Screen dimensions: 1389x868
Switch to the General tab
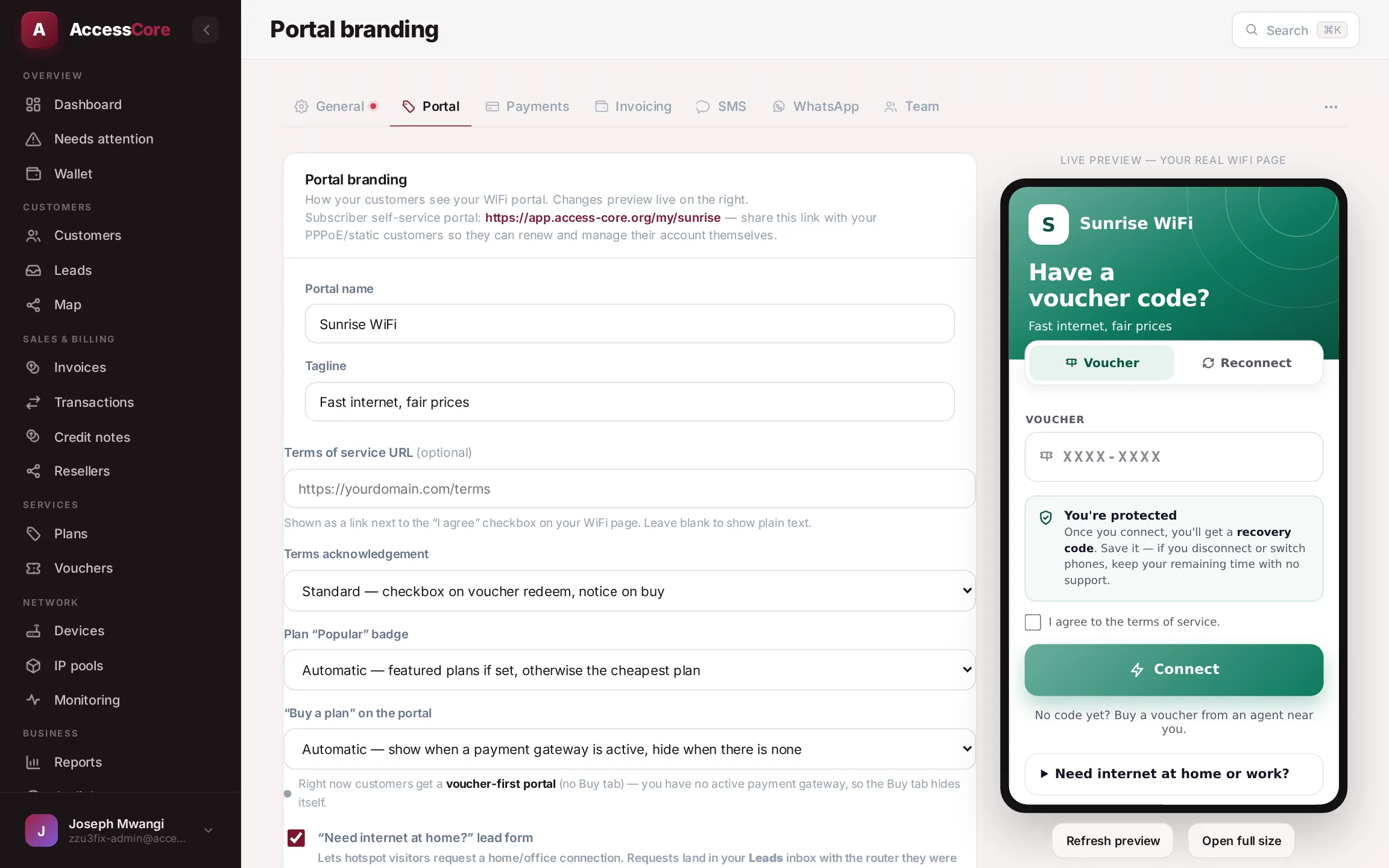336,107
